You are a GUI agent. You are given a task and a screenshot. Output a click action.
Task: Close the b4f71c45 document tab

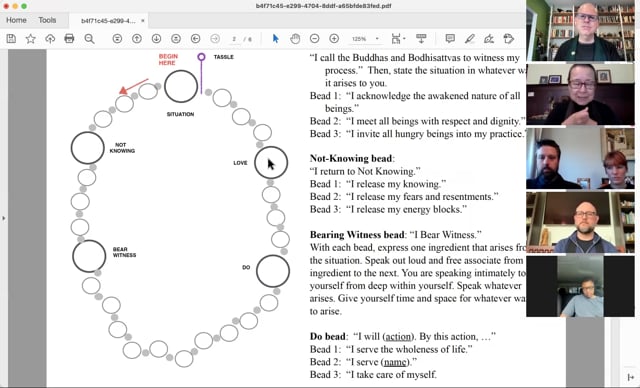coord(143,20)
